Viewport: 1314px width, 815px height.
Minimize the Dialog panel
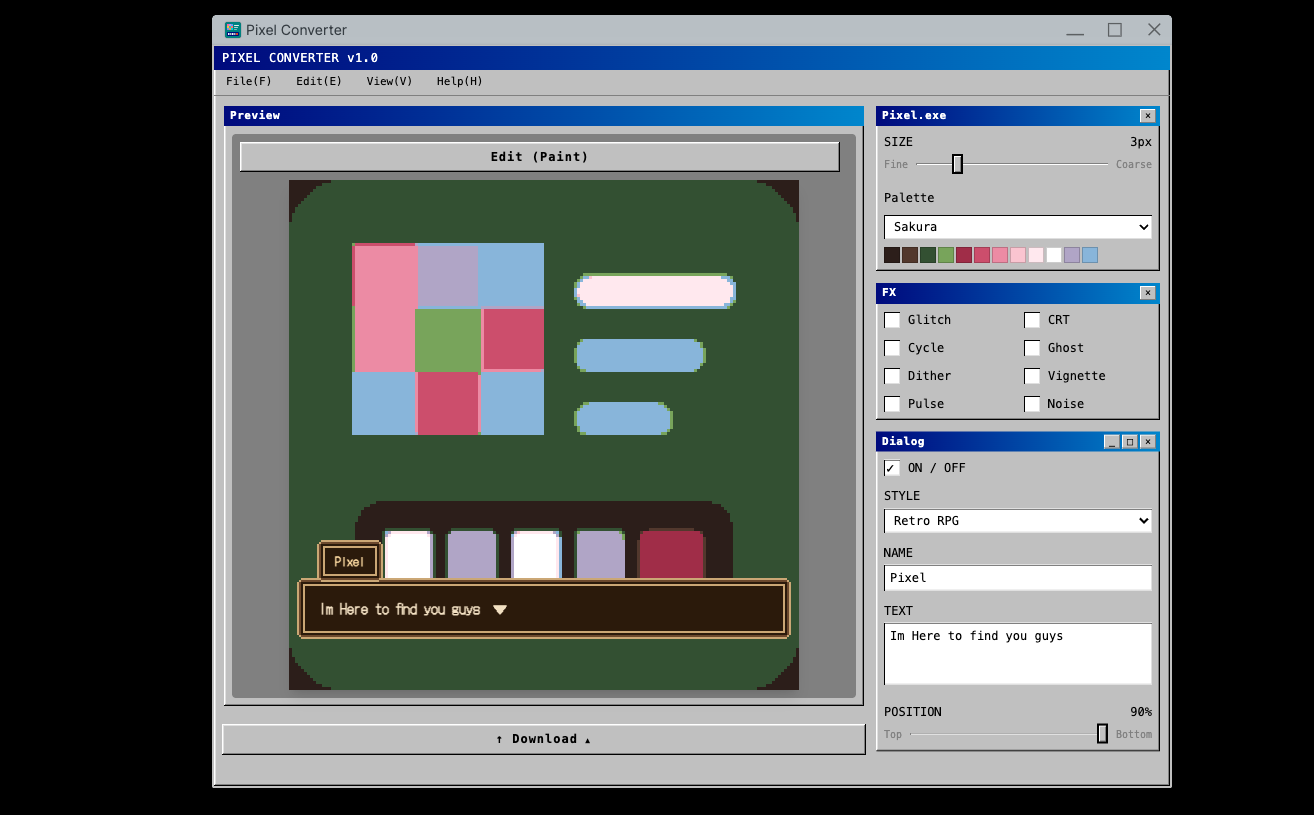click(1111, 442)
